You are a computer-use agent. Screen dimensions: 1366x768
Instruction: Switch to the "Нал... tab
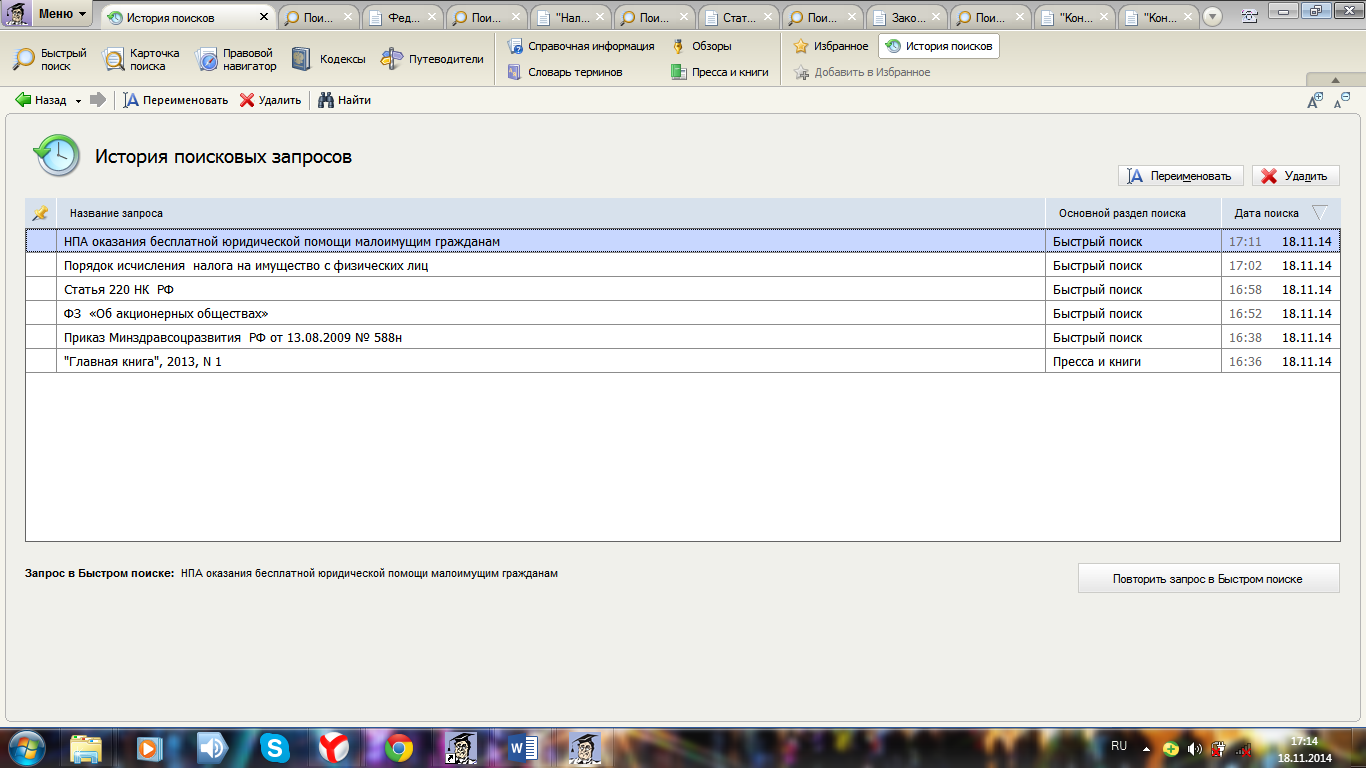pos(572,18)
